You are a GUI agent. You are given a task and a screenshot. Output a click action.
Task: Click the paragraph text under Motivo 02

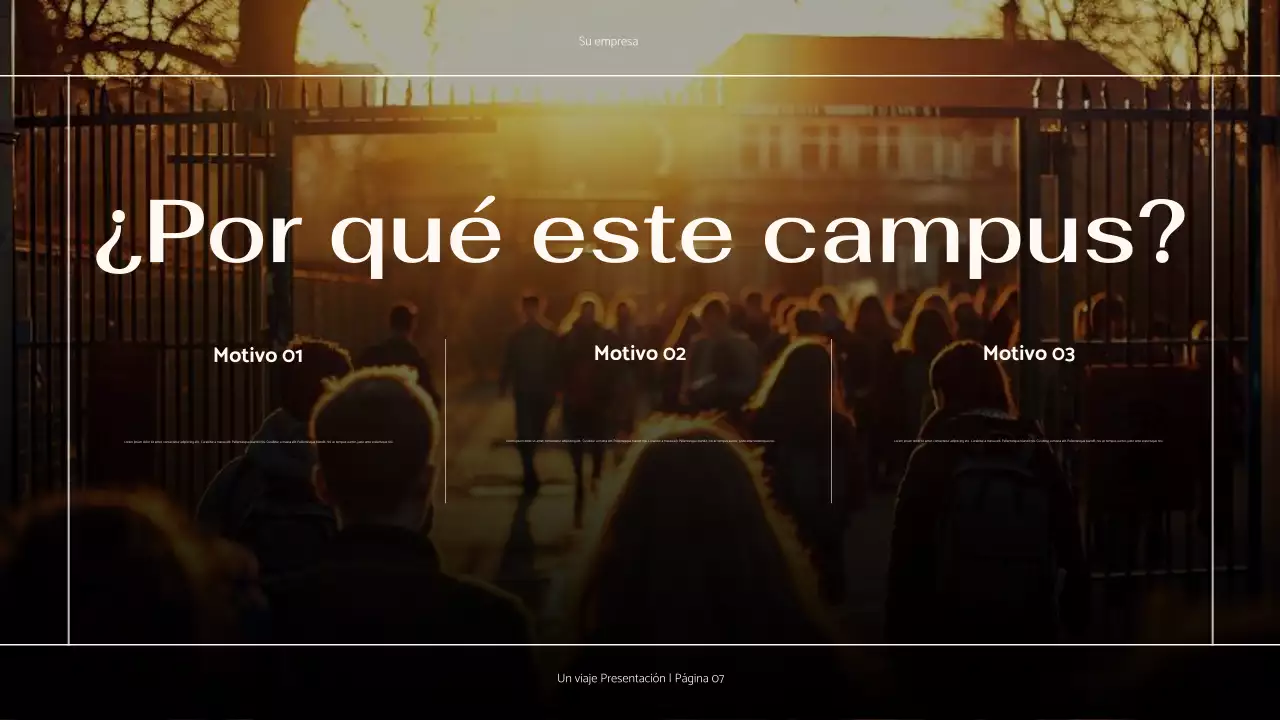point(640,438)
